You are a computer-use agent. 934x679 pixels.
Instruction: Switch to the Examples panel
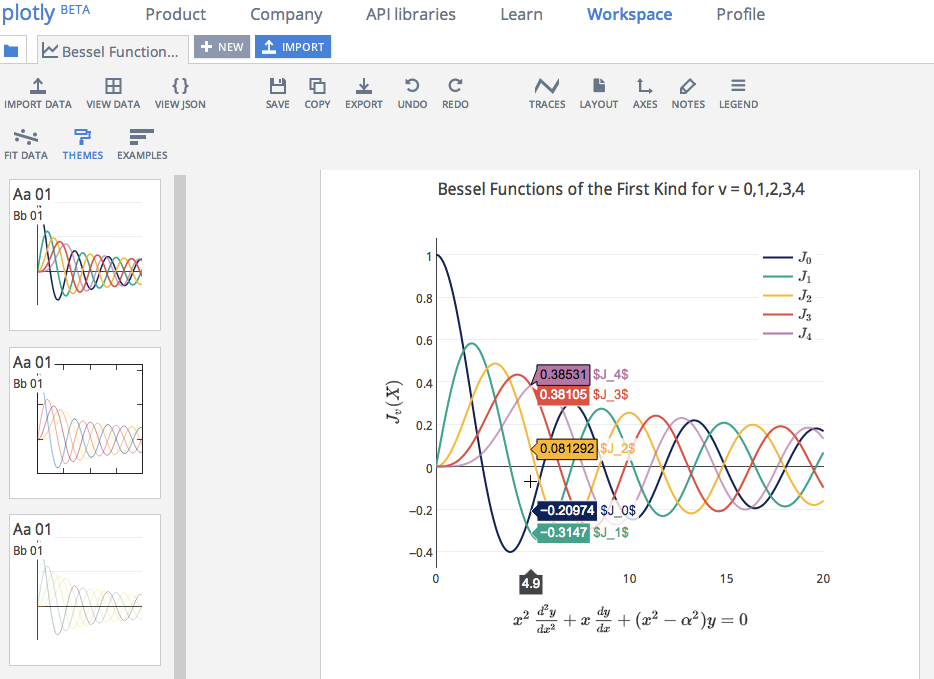(141, 143)
